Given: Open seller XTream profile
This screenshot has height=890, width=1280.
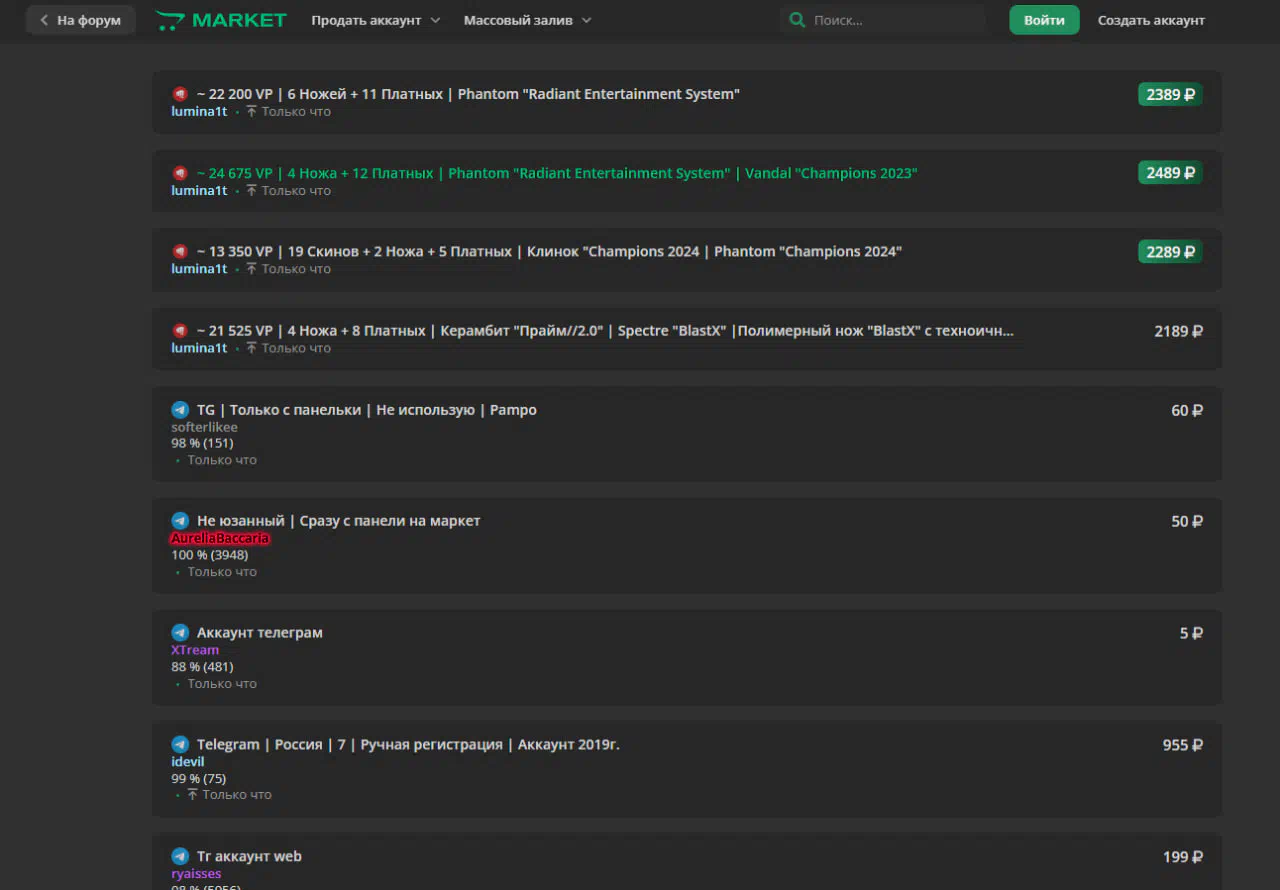Looking at the screenshot, I should (x=195, y=650).
